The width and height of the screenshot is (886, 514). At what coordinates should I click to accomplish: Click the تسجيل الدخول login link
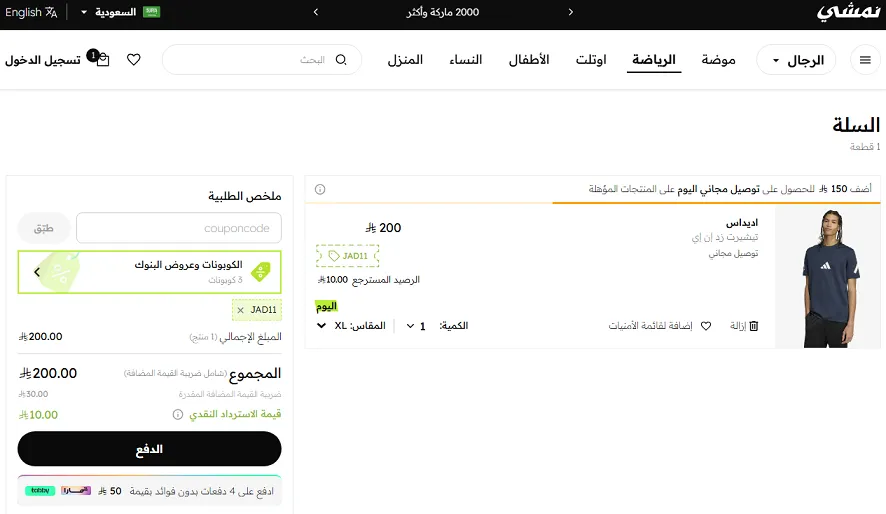pyautogui.click(x=43, y=60)
